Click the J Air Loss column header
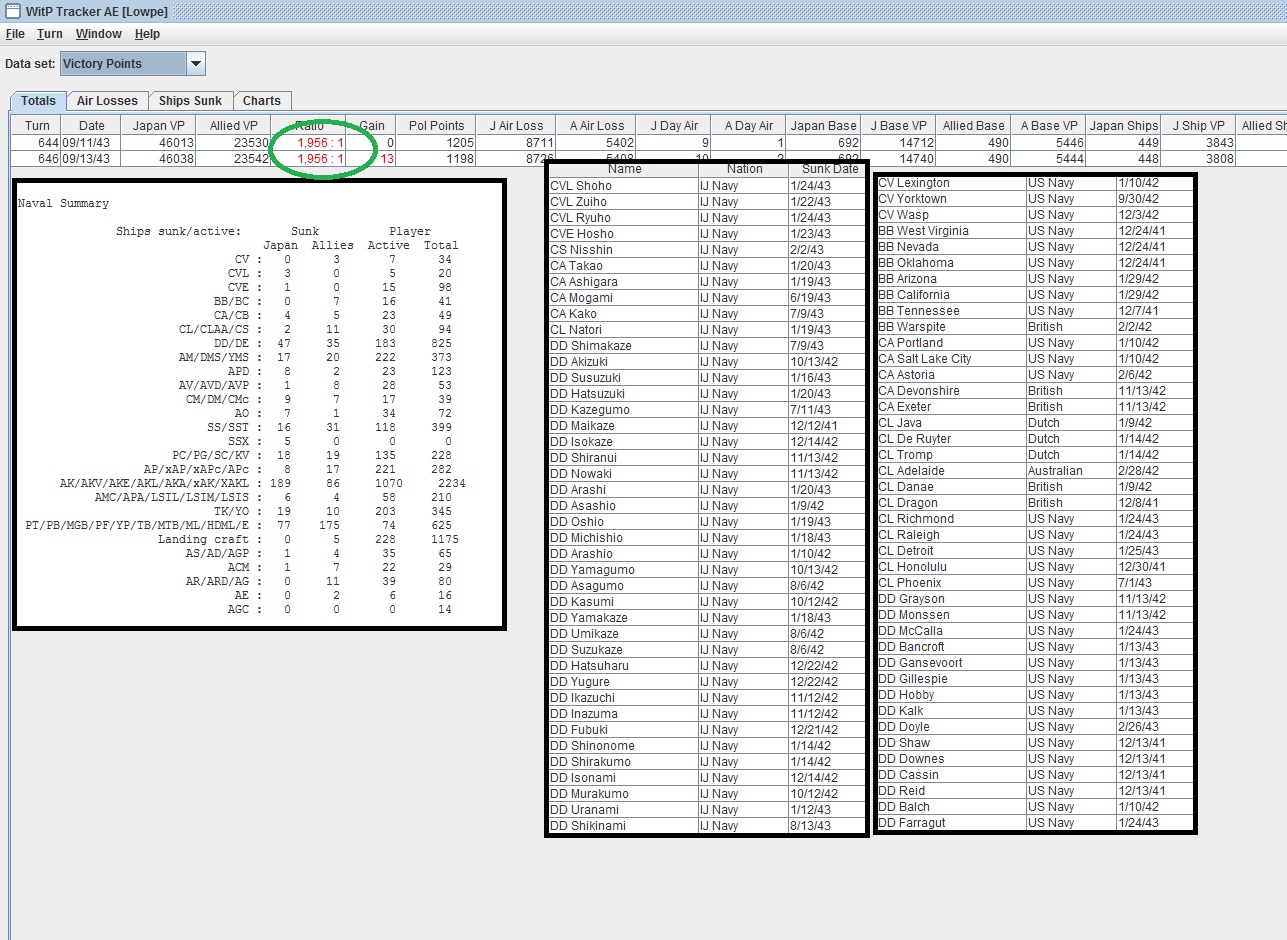This screenshot has width=1287, height=940. [x=516, y=126]
